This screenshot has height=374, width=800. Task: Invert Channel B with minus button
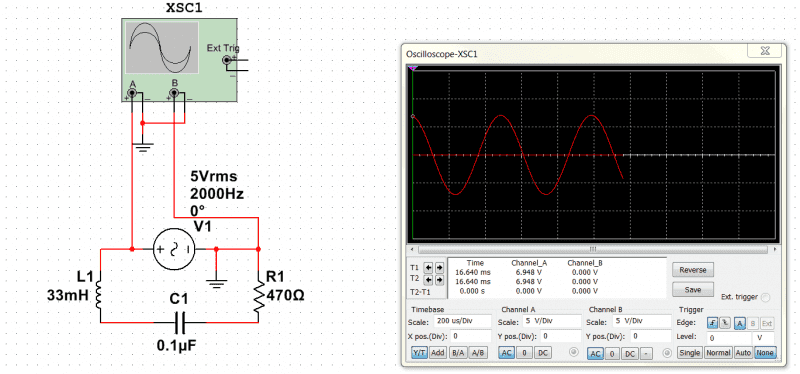click(x=646, y=354)
